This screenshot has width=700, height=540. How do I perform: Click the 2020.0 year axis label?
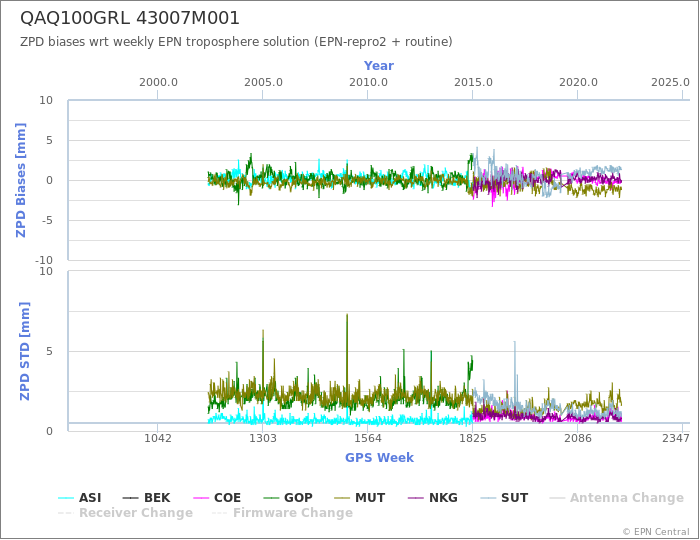[578, 83]
